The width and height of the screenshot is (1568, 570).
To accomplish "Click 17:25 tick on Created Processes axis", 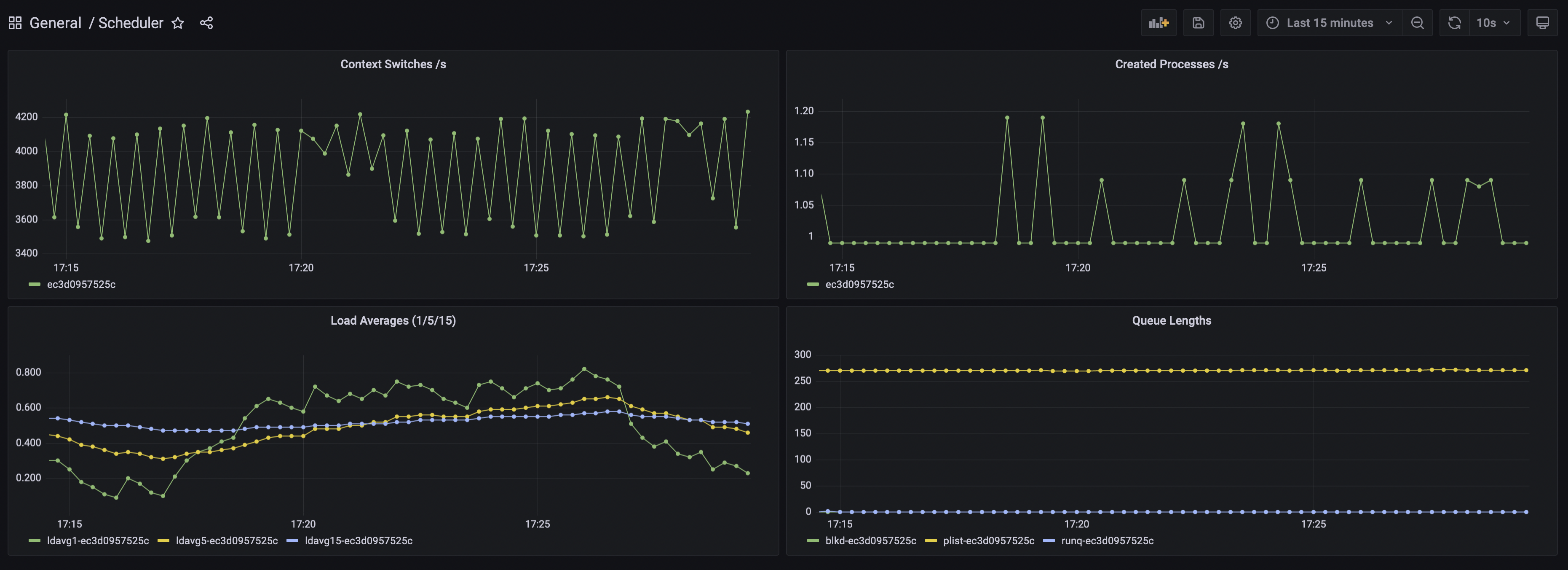I will (1314, 268).
